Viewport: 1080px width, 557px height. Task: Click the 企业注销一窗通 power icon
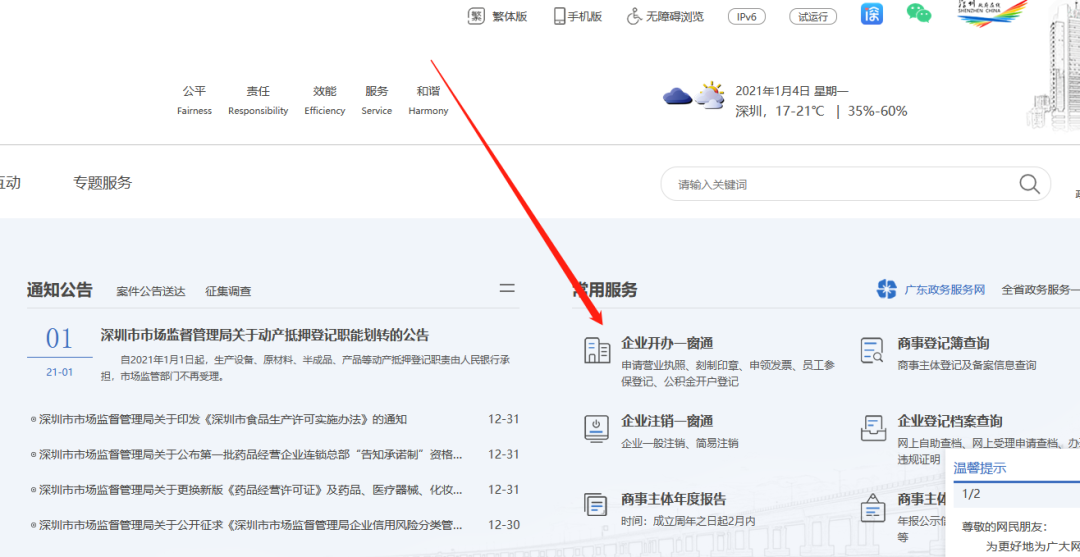(596, 428)
